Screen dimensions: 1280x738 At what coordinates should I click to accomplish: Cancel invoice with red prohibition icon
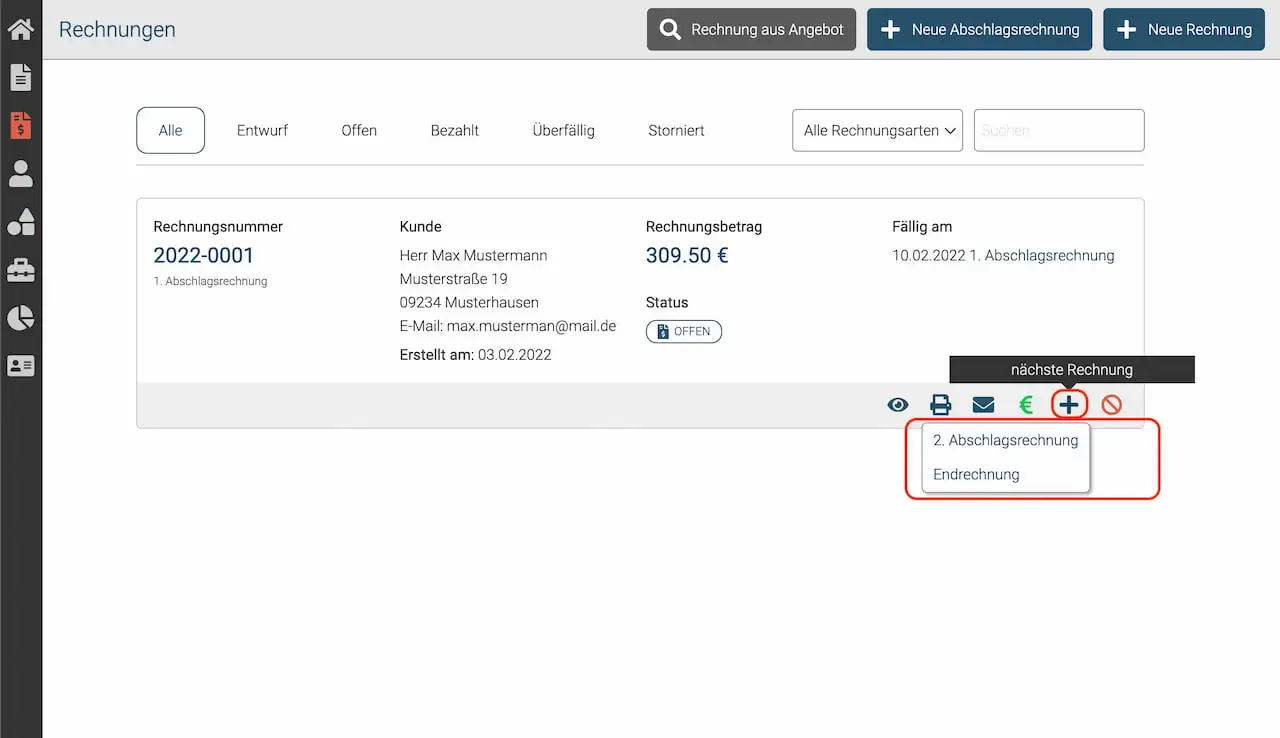click(x=1112, y=405)
